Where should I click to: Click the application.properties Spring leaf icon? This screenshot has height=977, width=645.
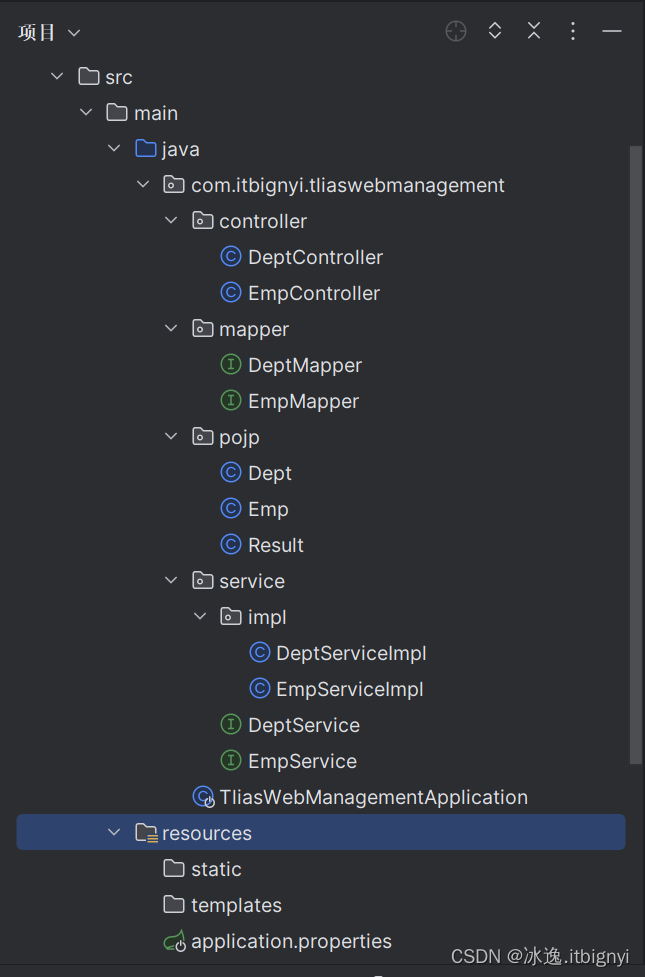(174, 941)
